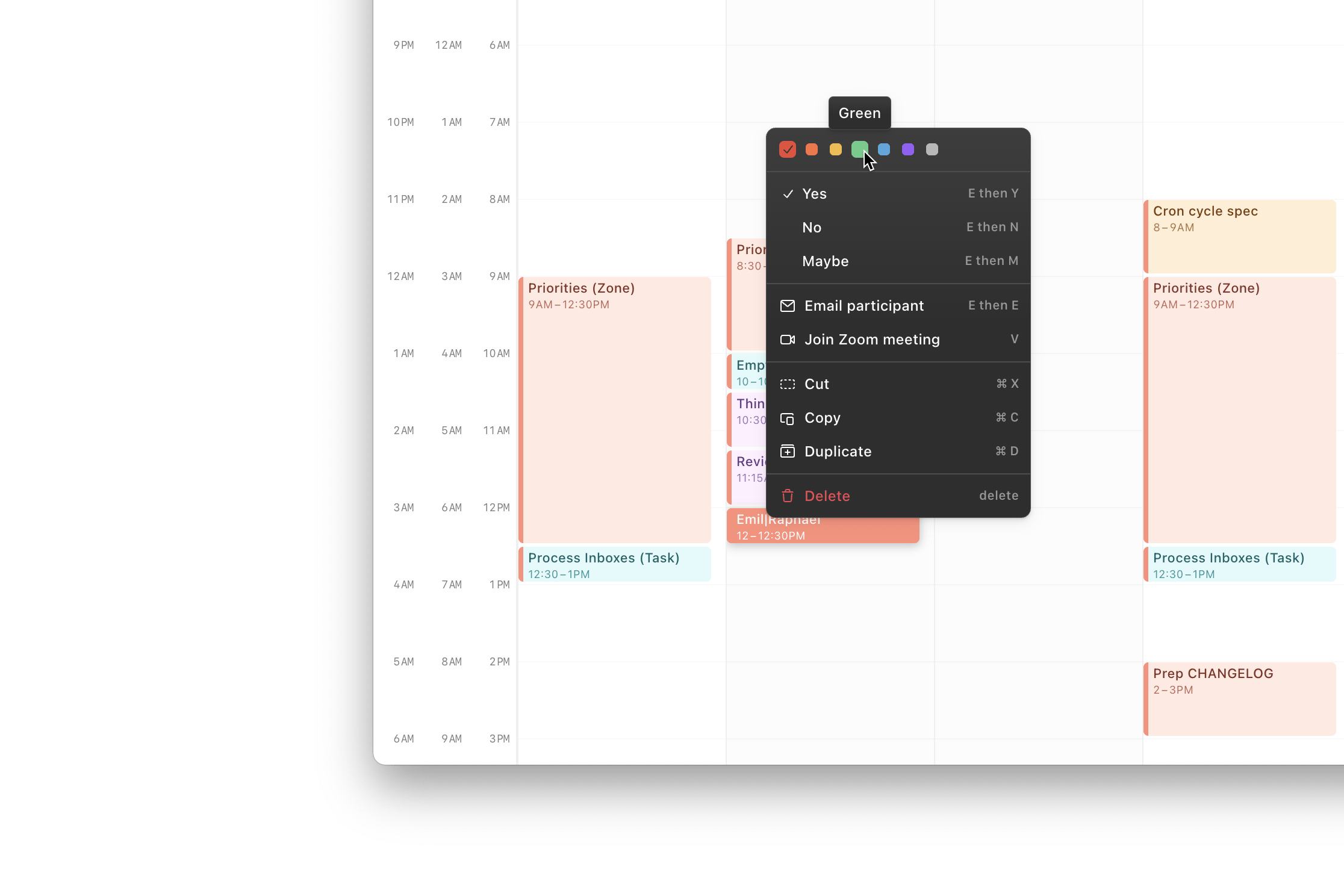Select the red color circle
This screenshot has width=1344, height=896.
click(788, 150)
